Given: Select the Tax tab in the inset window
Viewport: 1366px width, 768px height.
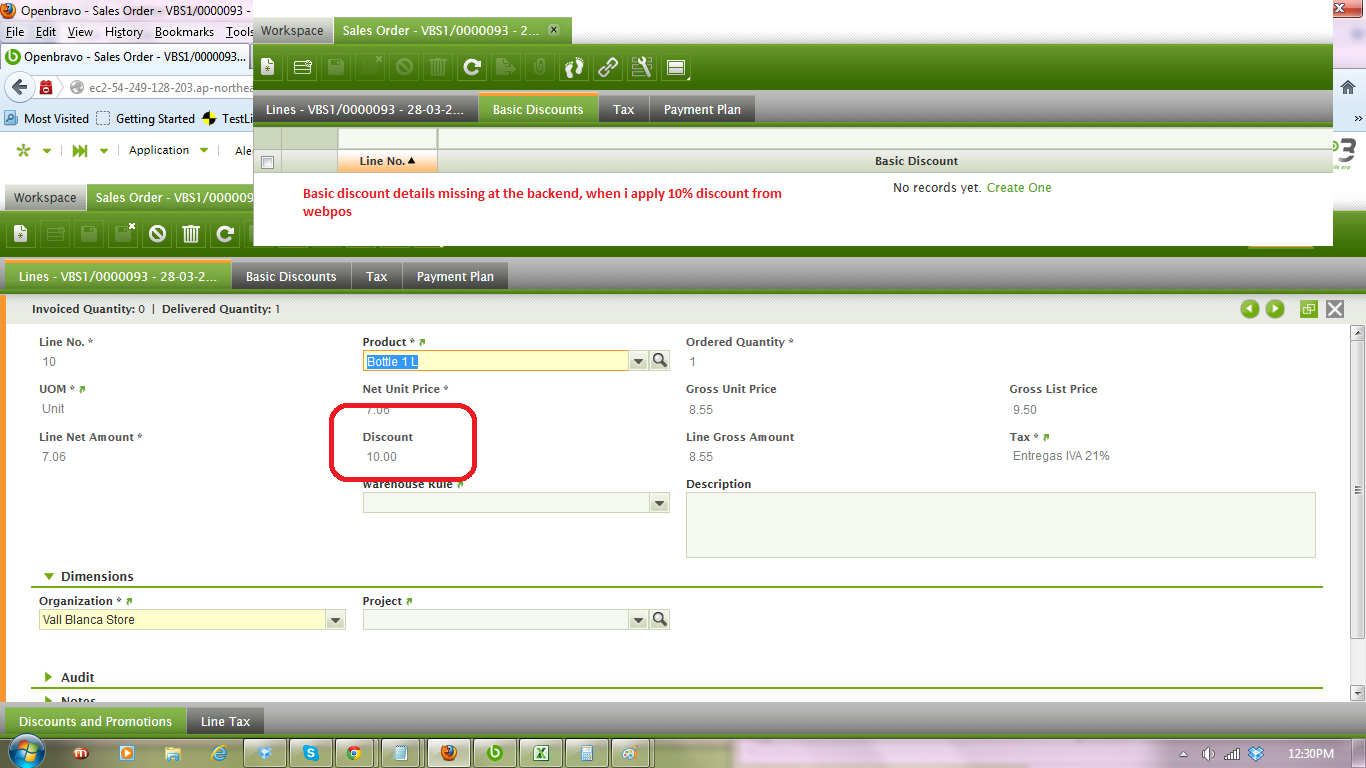Looking at the screenshot, I should (624, 109).
